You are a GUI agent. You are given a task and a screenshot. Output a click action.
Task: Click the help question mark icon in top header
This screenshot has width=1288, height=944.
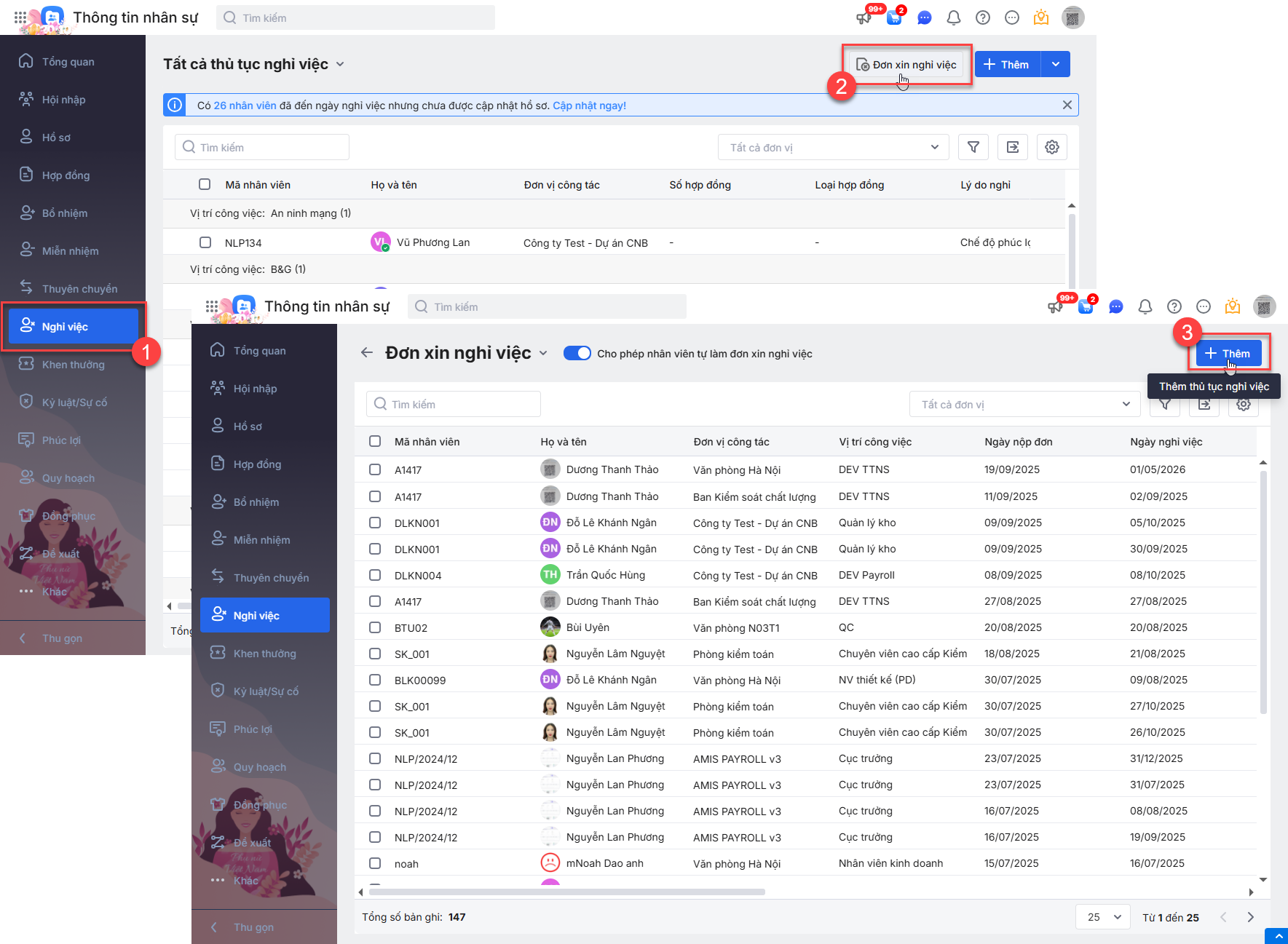[982, 17]
